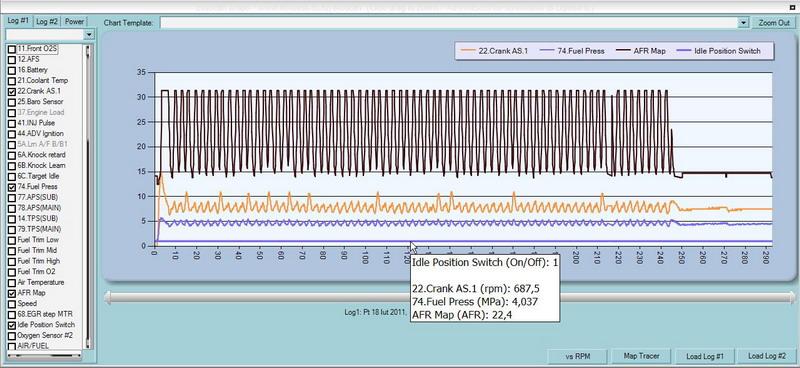800x368 pixels.
Task: Check the Oxygen Sensor #2 checkbox
Action: (12, 336)
